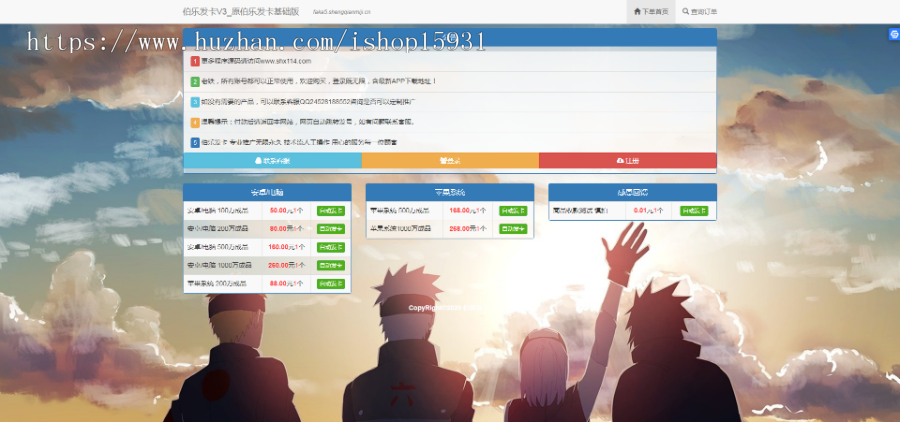The height and width of the screenshot is (422, 900).
Task: Click the blue 联系客服 contact button
Action: click(x=272, y=161)
